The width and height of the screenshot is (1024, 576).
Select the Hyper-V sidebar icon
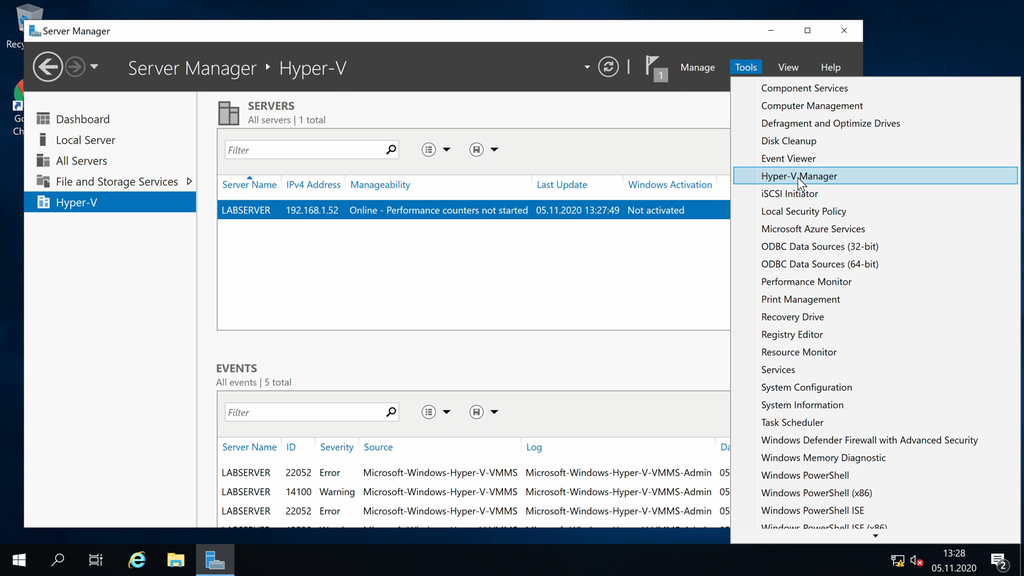click(x=41, y=202)
